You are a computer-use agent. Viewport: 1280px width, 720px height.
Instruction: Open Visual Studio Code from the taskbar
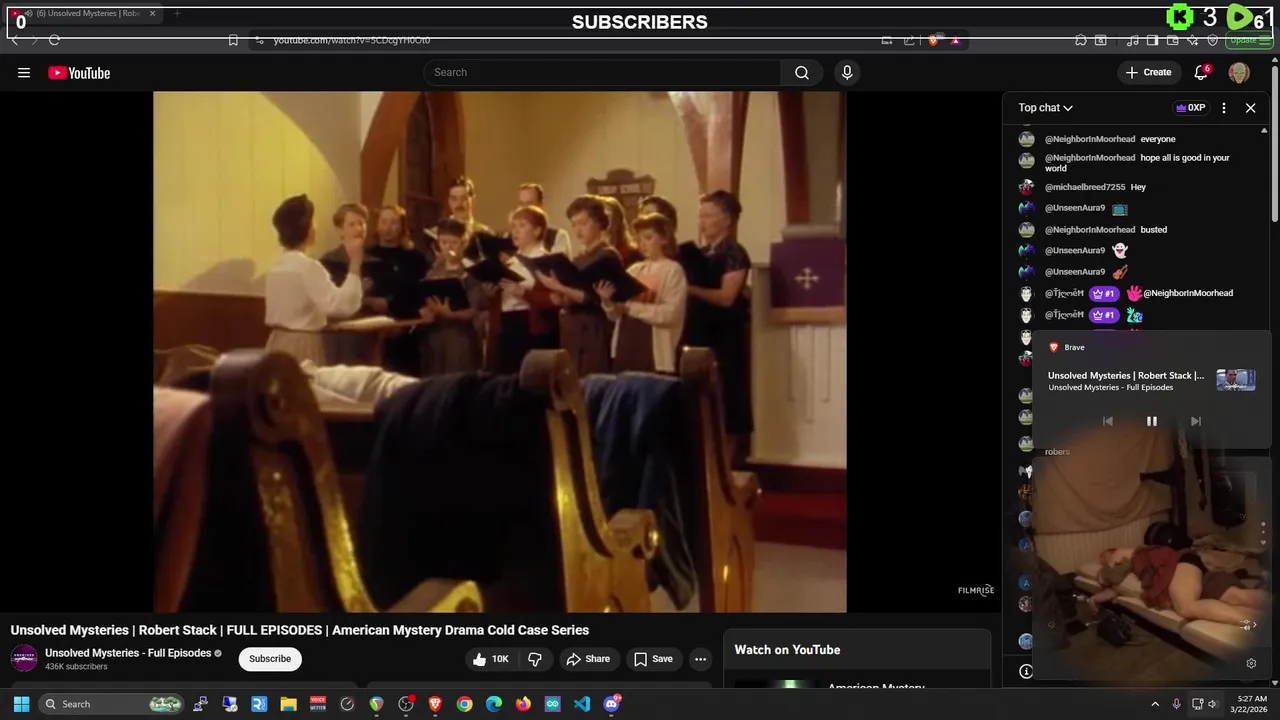(582, 704)
